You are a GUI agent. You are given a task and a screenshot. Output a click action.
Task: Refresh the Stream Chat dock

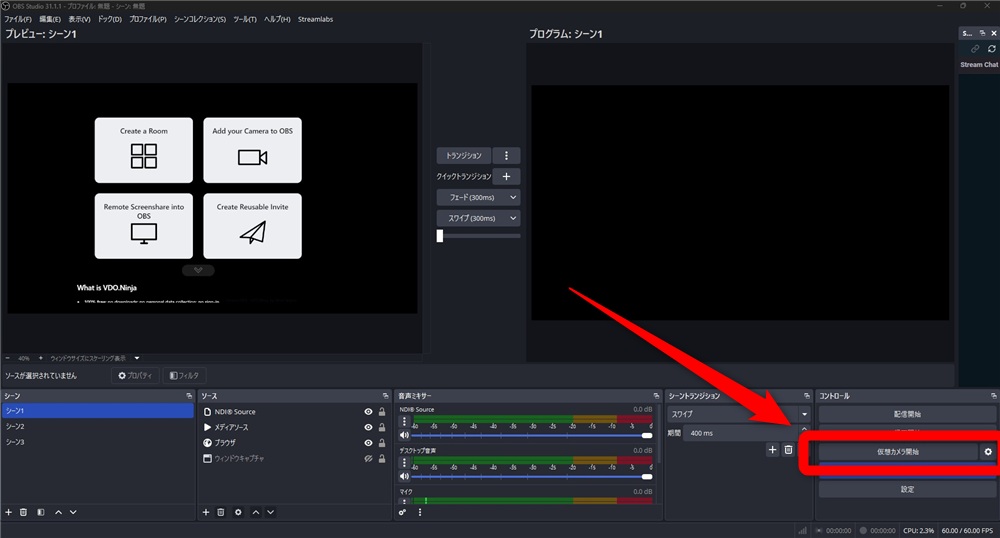[x=992, y=48]
